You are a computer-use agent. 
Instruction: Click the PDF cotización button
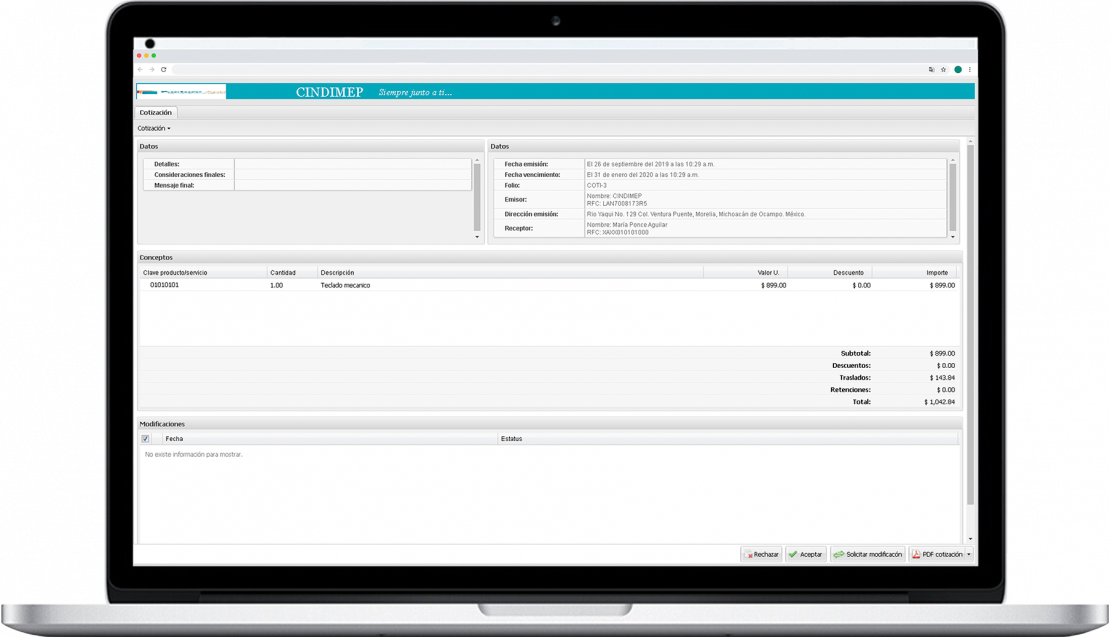936,554
